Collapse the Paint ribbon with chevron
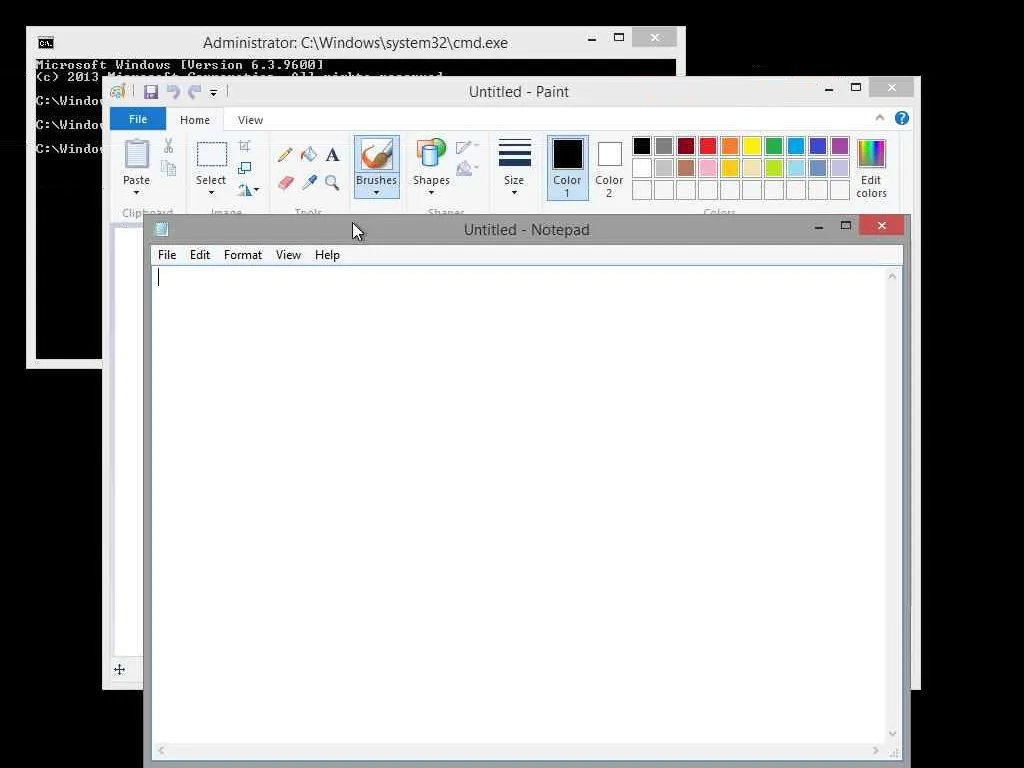The height and width of the screenshot is (768, 1024). click(x=880, y=118)
